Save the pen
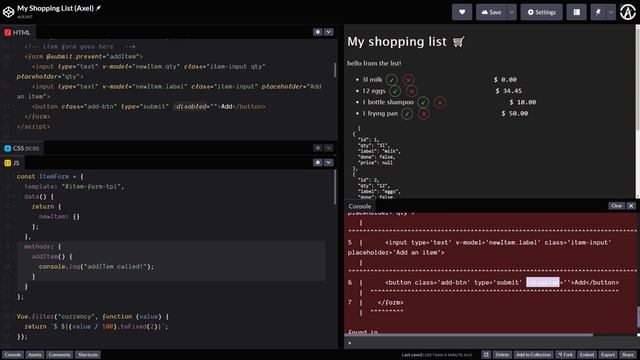The width and height of the screenshot is (640, 360). 491,12
